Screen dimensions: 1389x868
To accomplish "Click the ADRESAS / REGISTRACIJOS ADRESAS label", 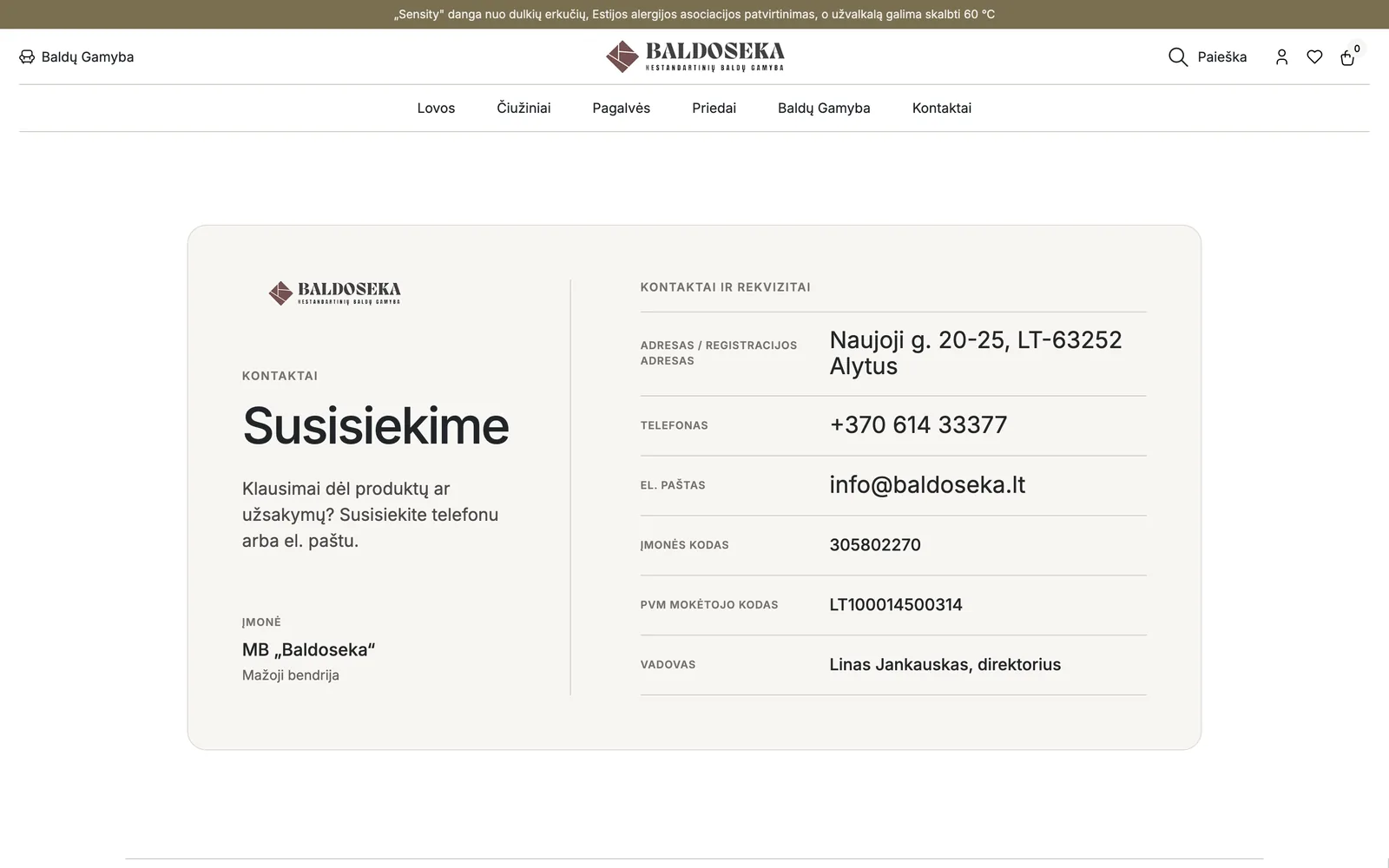I will (718, 353).
